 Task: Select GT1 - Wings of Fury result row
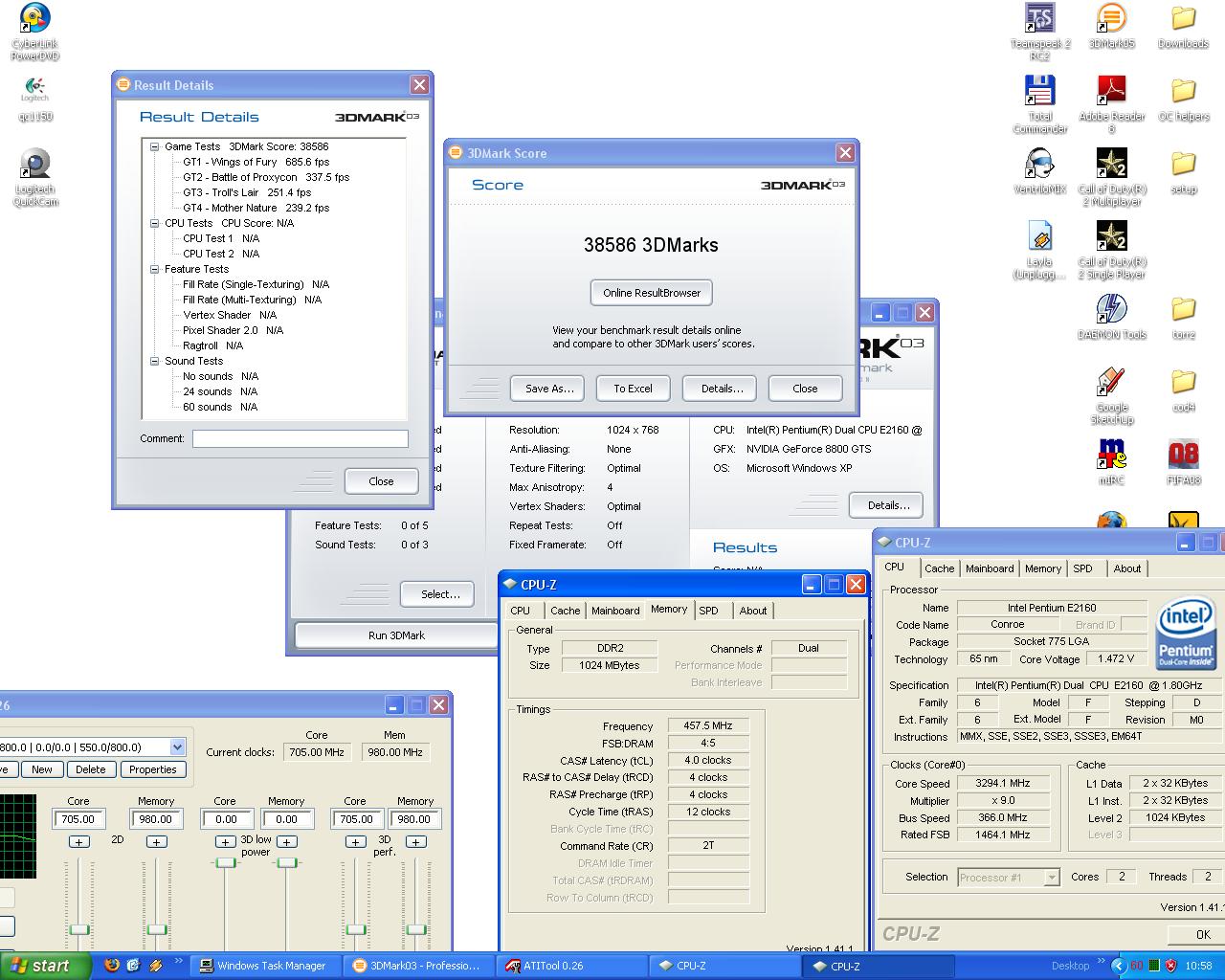pyautogui.click(x=256, y=162)
